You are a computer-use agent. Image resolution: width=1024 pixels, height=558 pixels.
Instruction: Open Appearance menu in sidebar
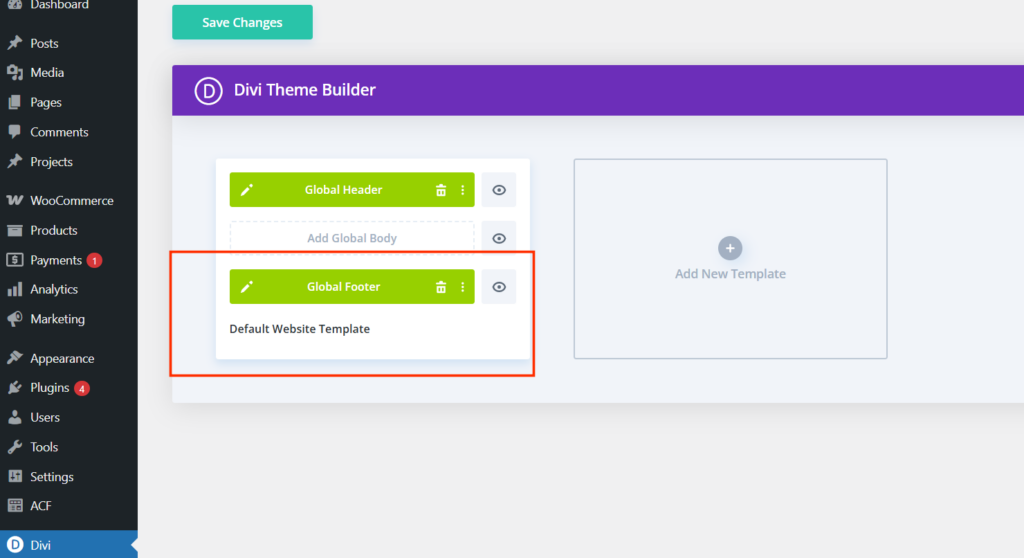(x=69, y=359)
